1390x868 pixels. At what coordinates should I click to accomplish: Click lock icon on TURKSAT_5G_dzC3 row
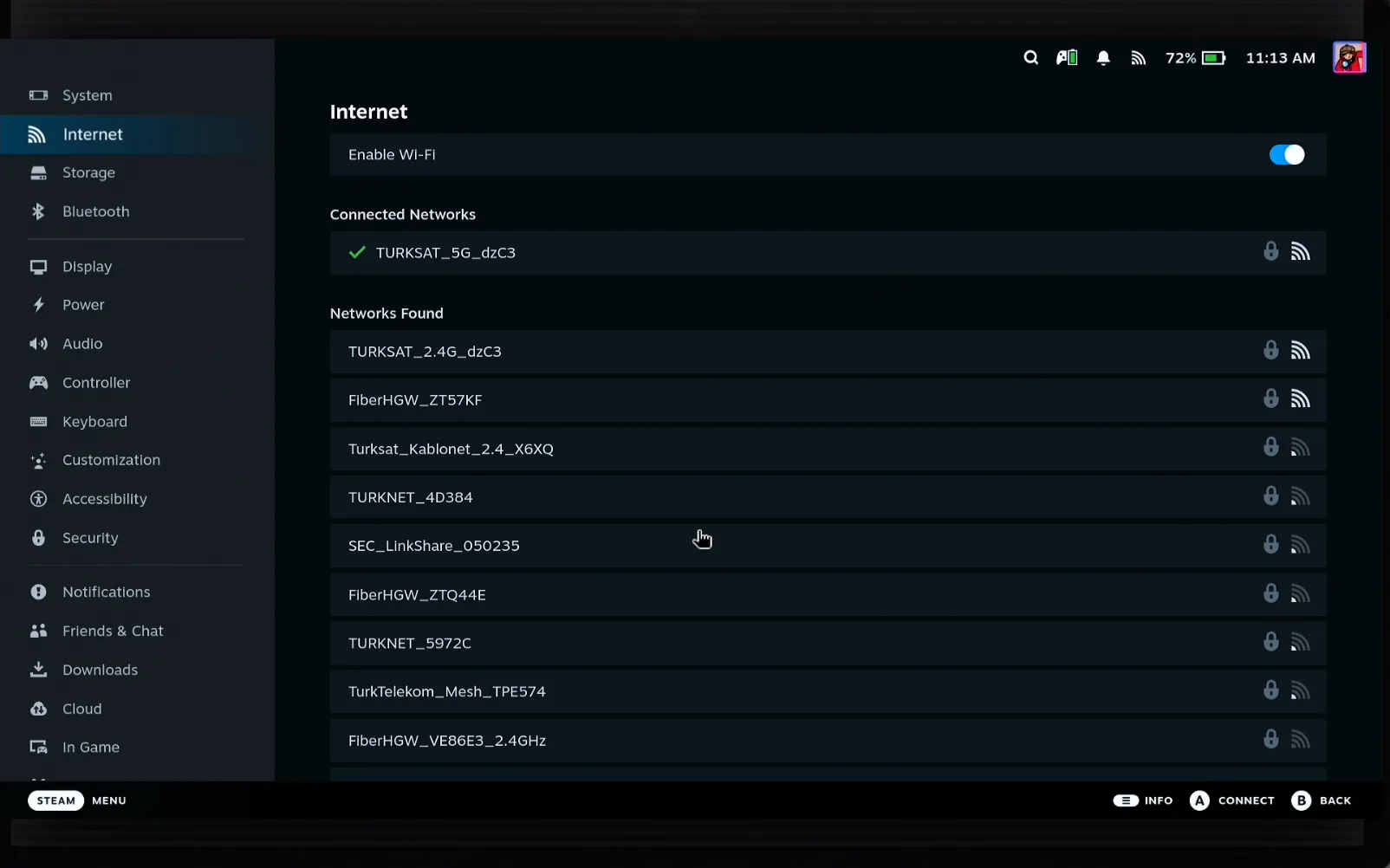click(1270, 251)
